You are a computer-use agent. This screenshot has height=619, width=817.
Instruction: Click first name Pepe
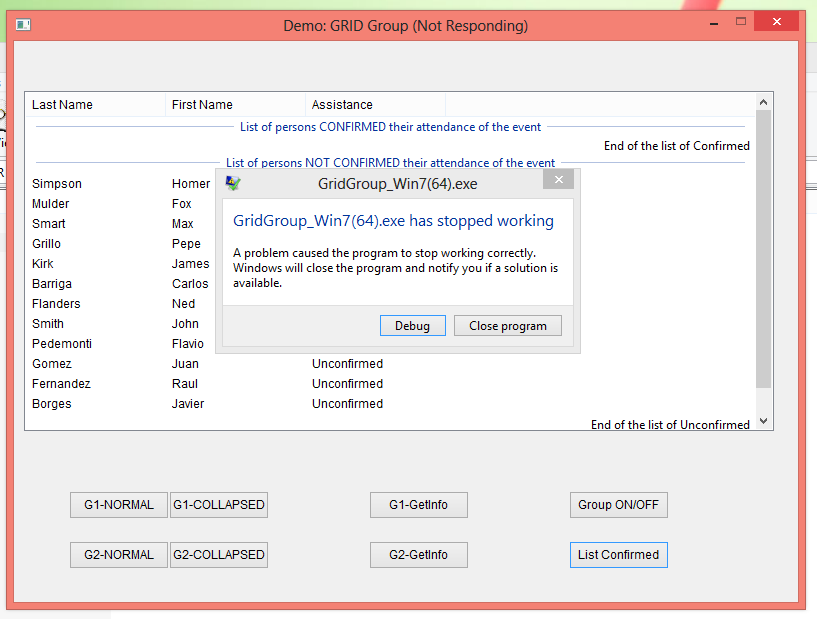coord(186,244)
